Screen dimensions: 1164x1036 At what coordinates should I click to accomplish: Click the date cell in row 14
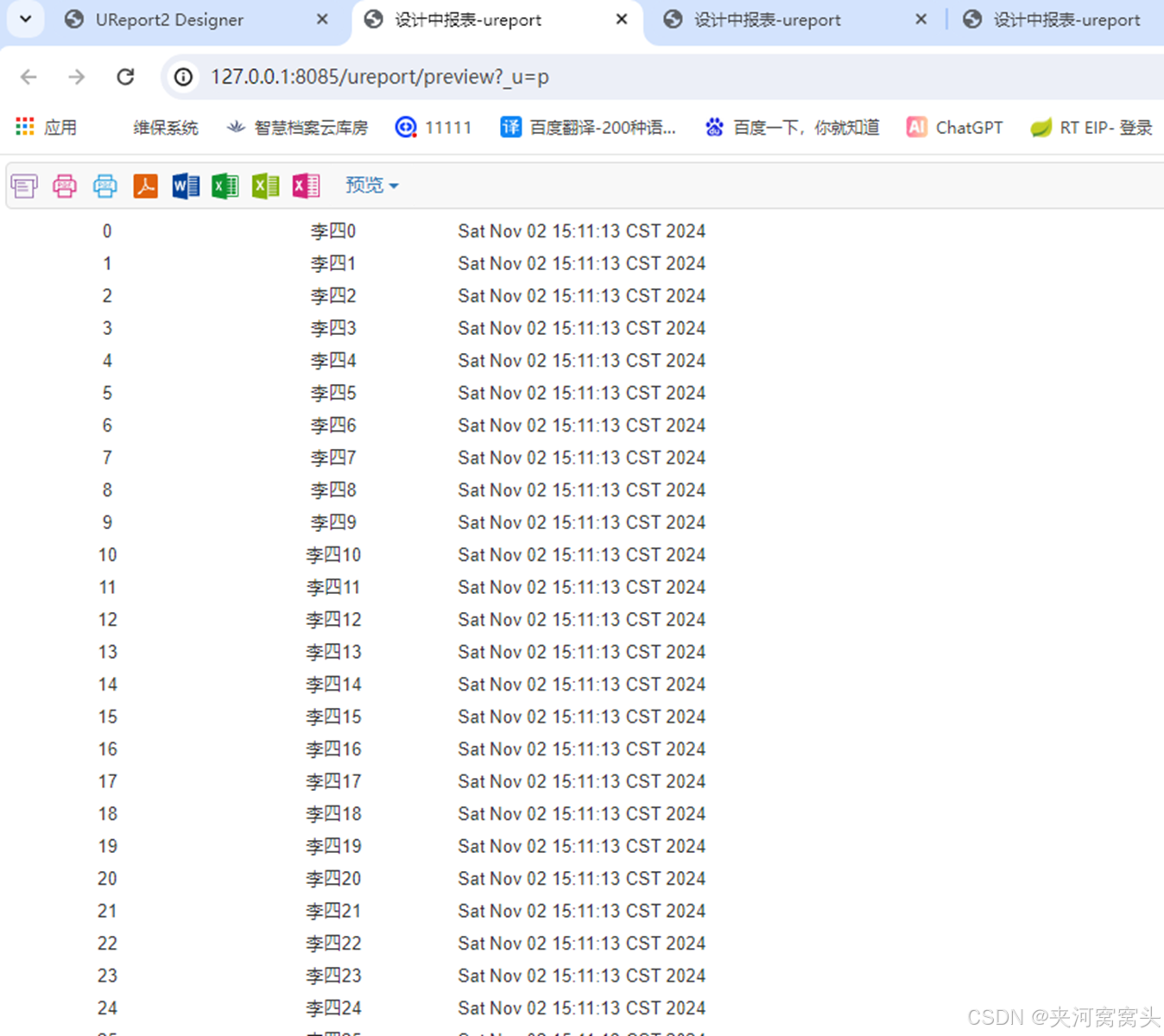click(x=582, y=685)
